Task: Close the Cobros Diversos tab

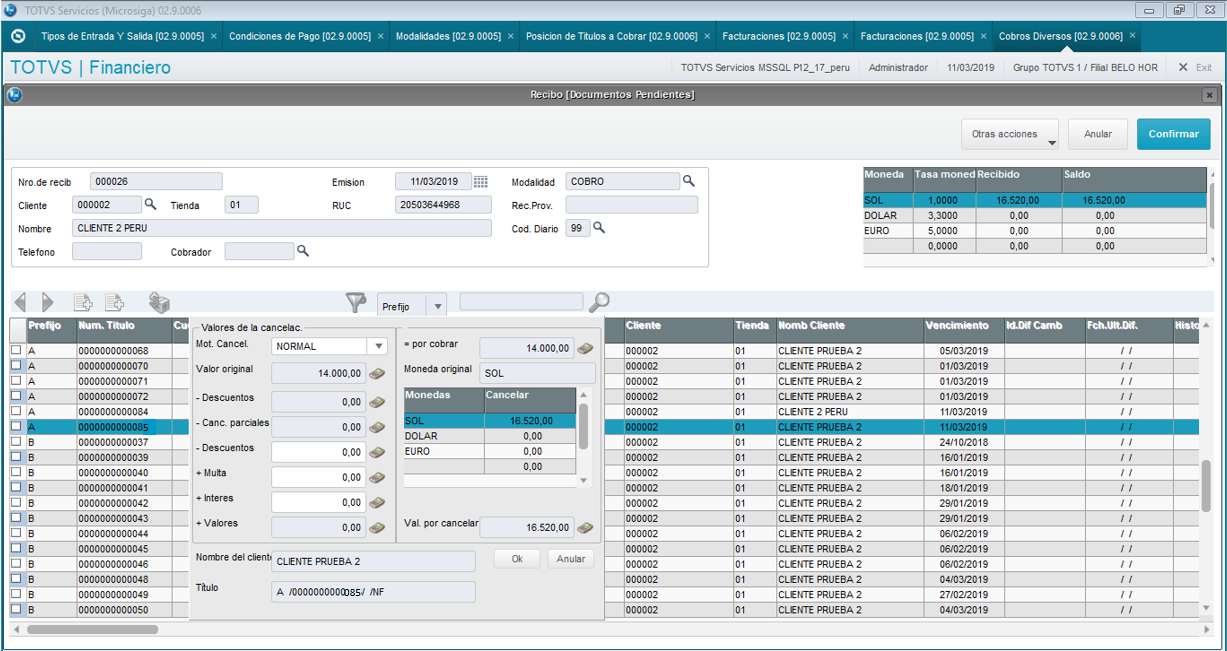Action: tap(1132, 36)
